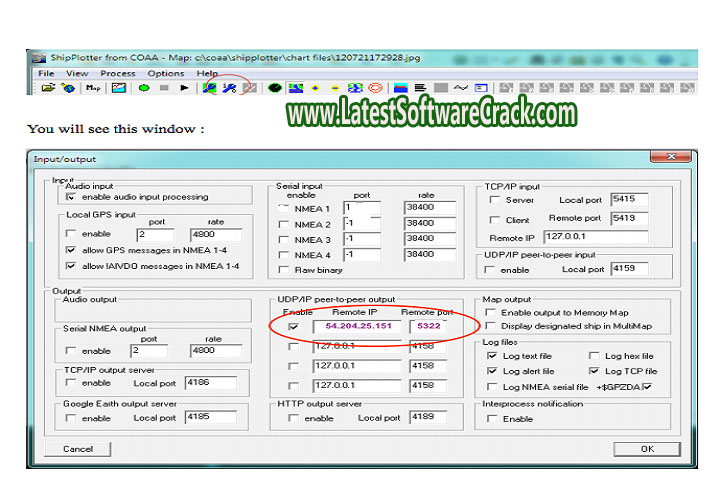The width and height of the screenshot is (720, 480).
Task: Click the gray square stop icon
Action: pos(164,88)
